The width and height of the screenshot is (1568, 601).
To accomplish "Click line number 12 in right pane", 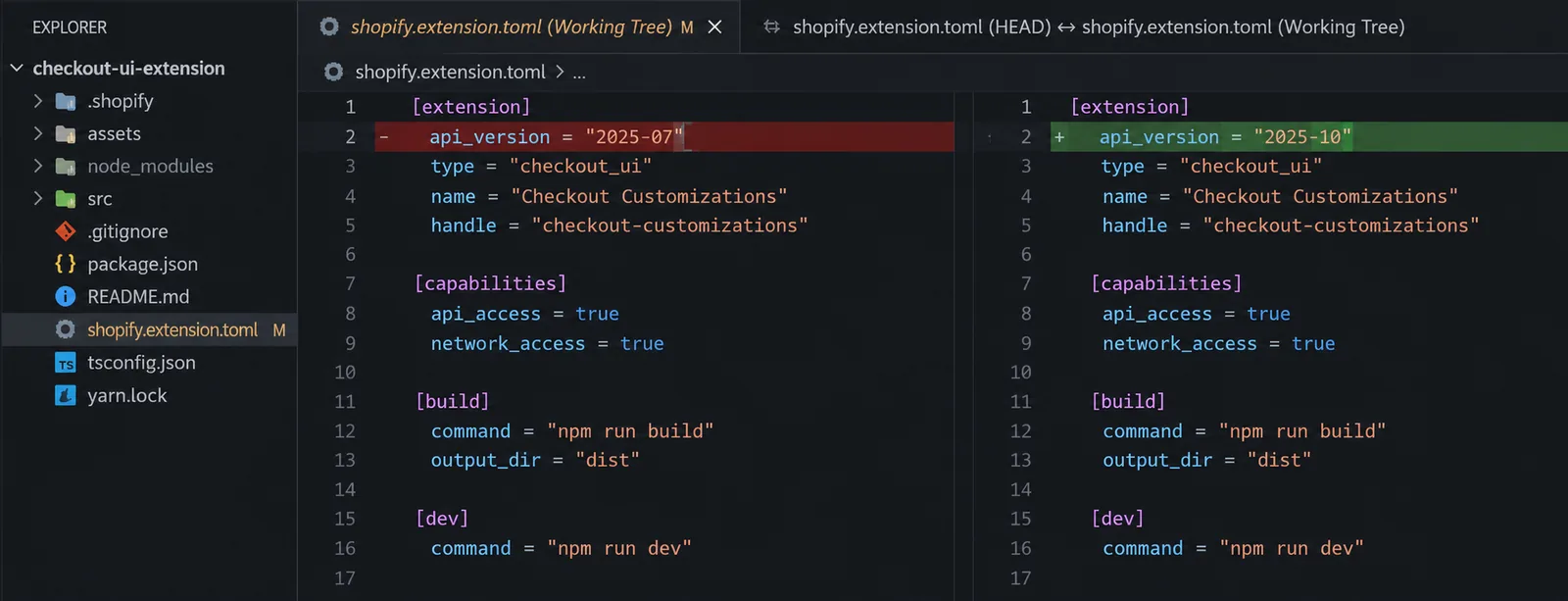I will pyautogui.click(x=1020, y=431).
